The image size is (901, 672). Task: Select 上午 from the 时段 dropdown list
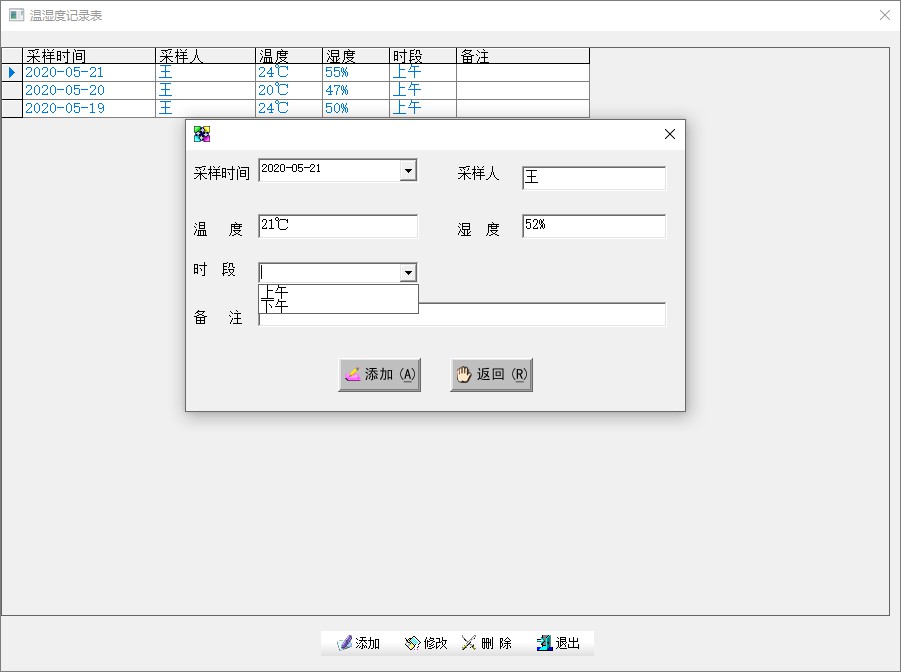275,291
